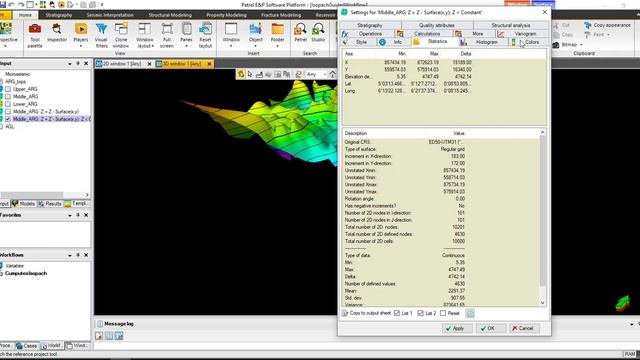The image size is (640, 360).
Task: Open the Any selection dropdown in viewport toolbar
Action: point(316,74)
